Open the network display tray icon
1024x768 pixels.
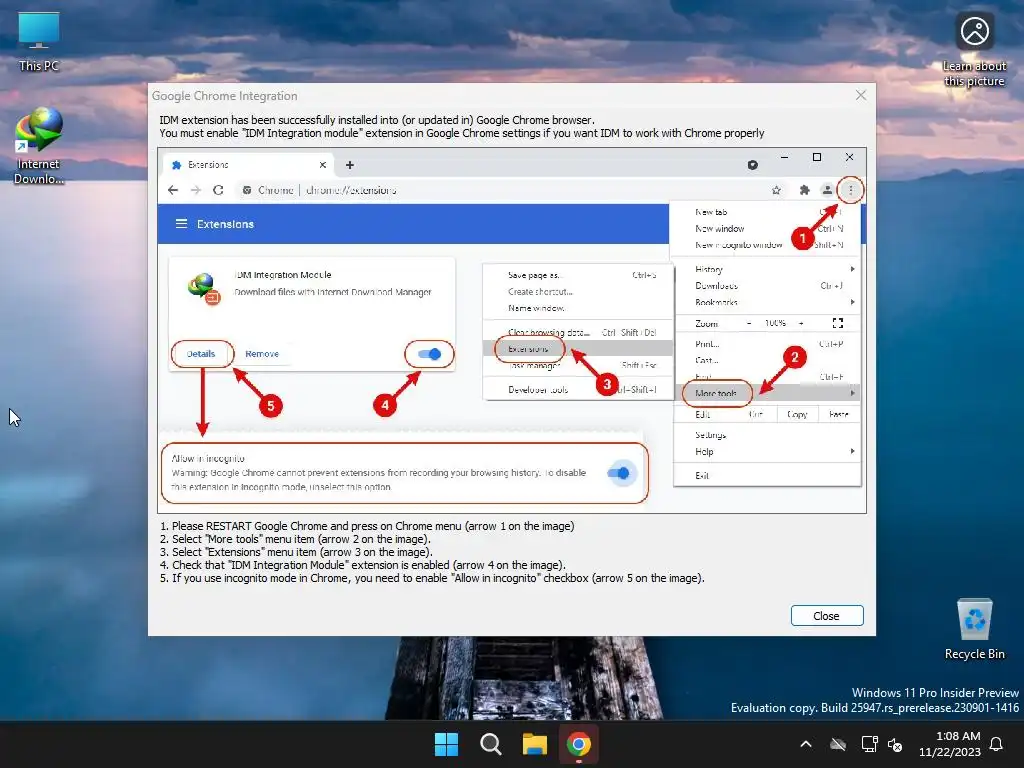869,744
